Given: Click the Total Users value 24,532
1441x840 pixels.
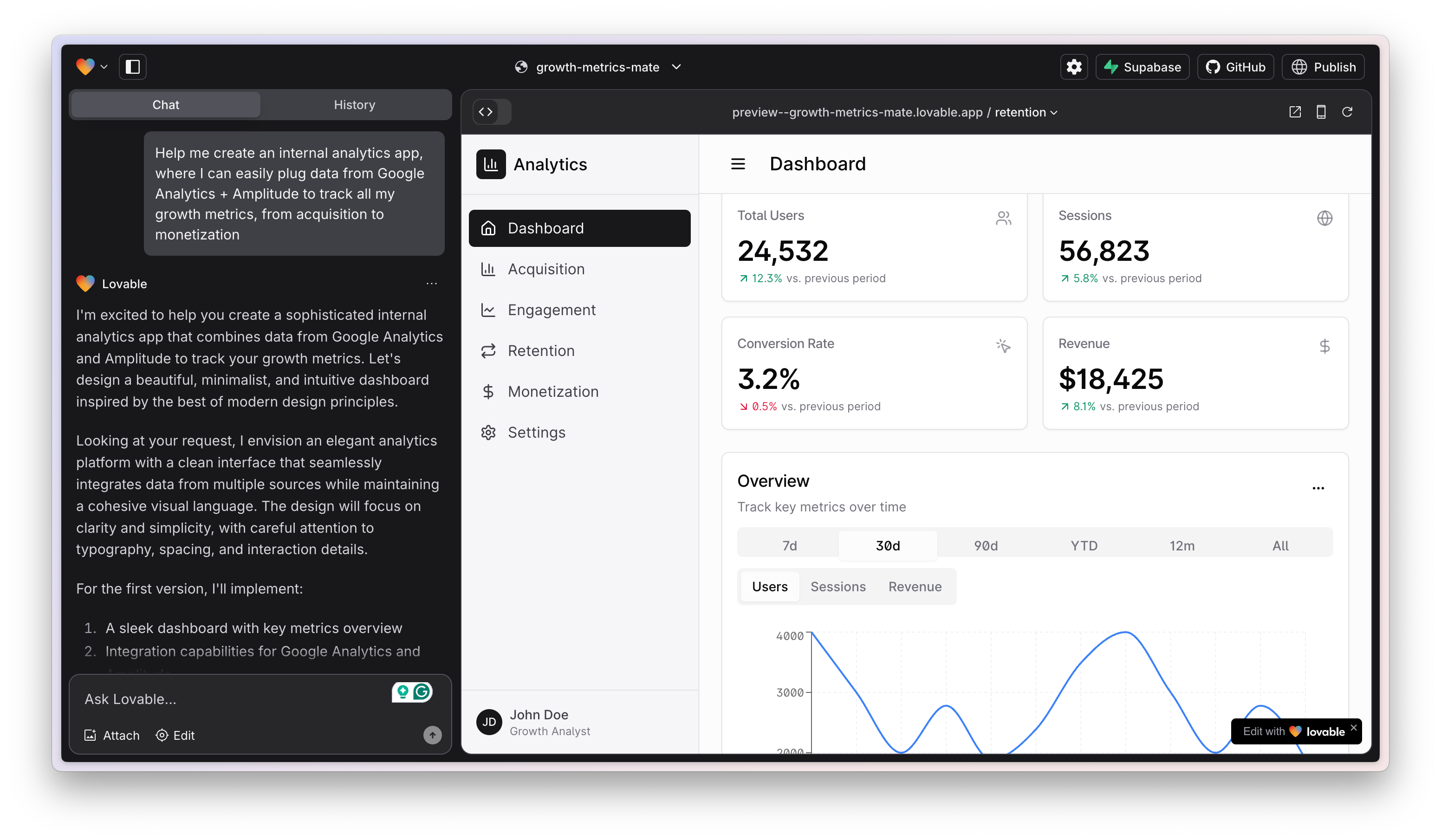Looking at the screenshot, I should pos(783,251).
